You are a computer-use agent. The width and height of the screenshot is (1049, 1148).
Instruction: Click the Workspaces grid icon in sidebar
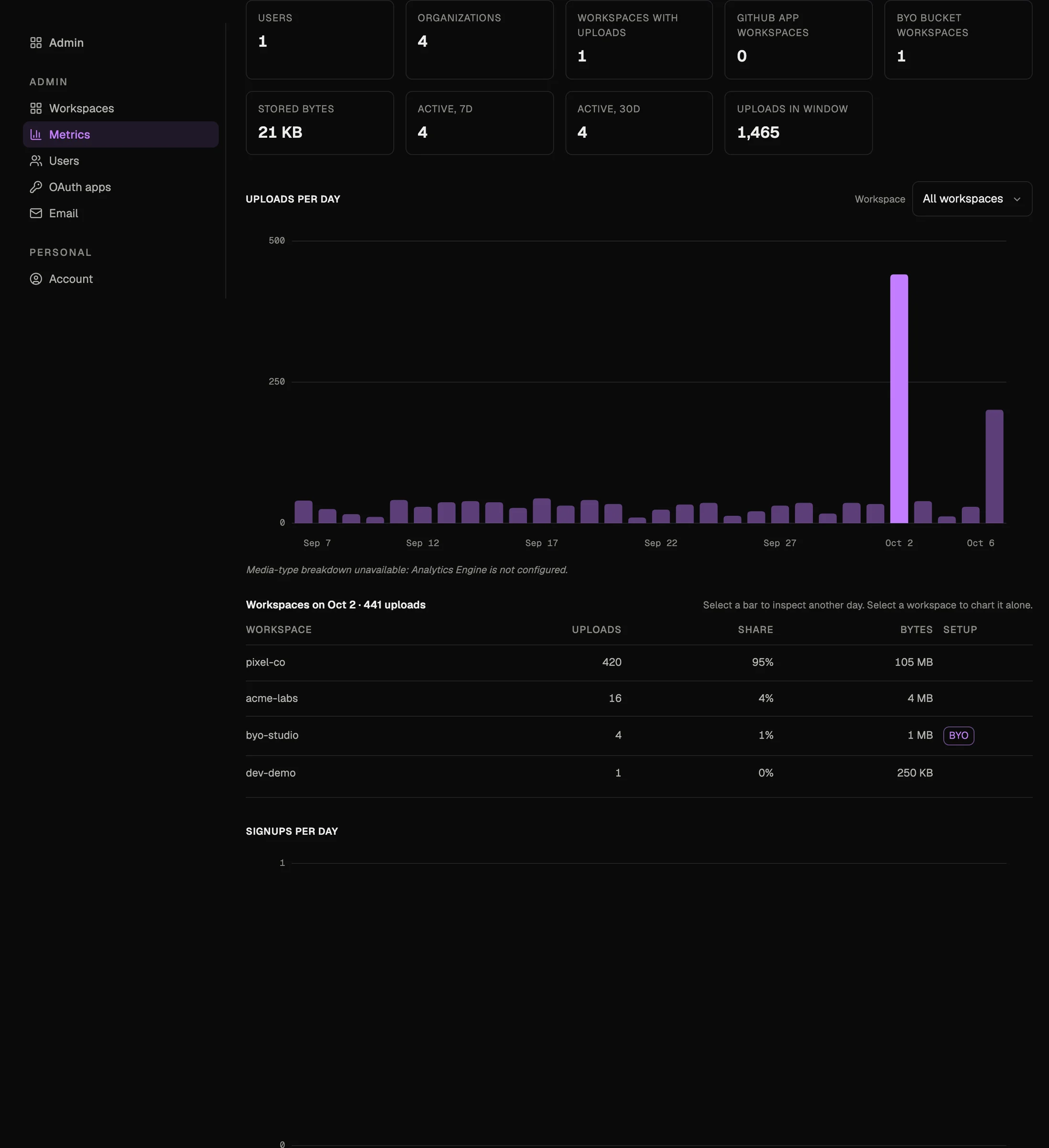point(36,108)
